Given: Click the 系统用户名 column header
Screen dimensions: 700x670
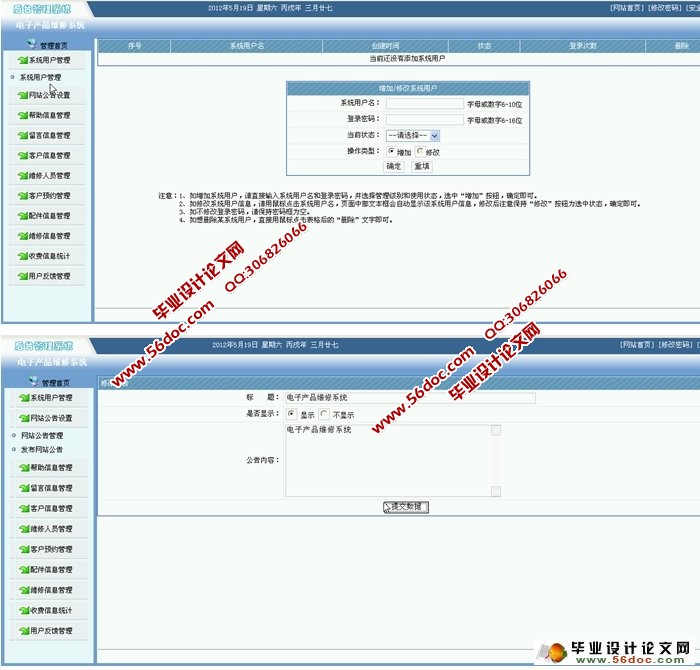Looking at the screenshot, I should click(x=246, y=46).
